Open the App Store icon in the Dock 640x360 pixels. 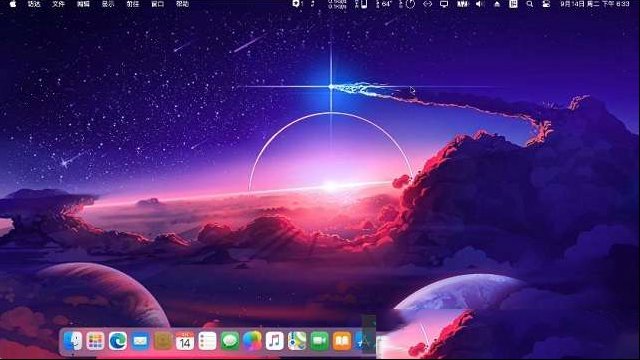(364, 341)
